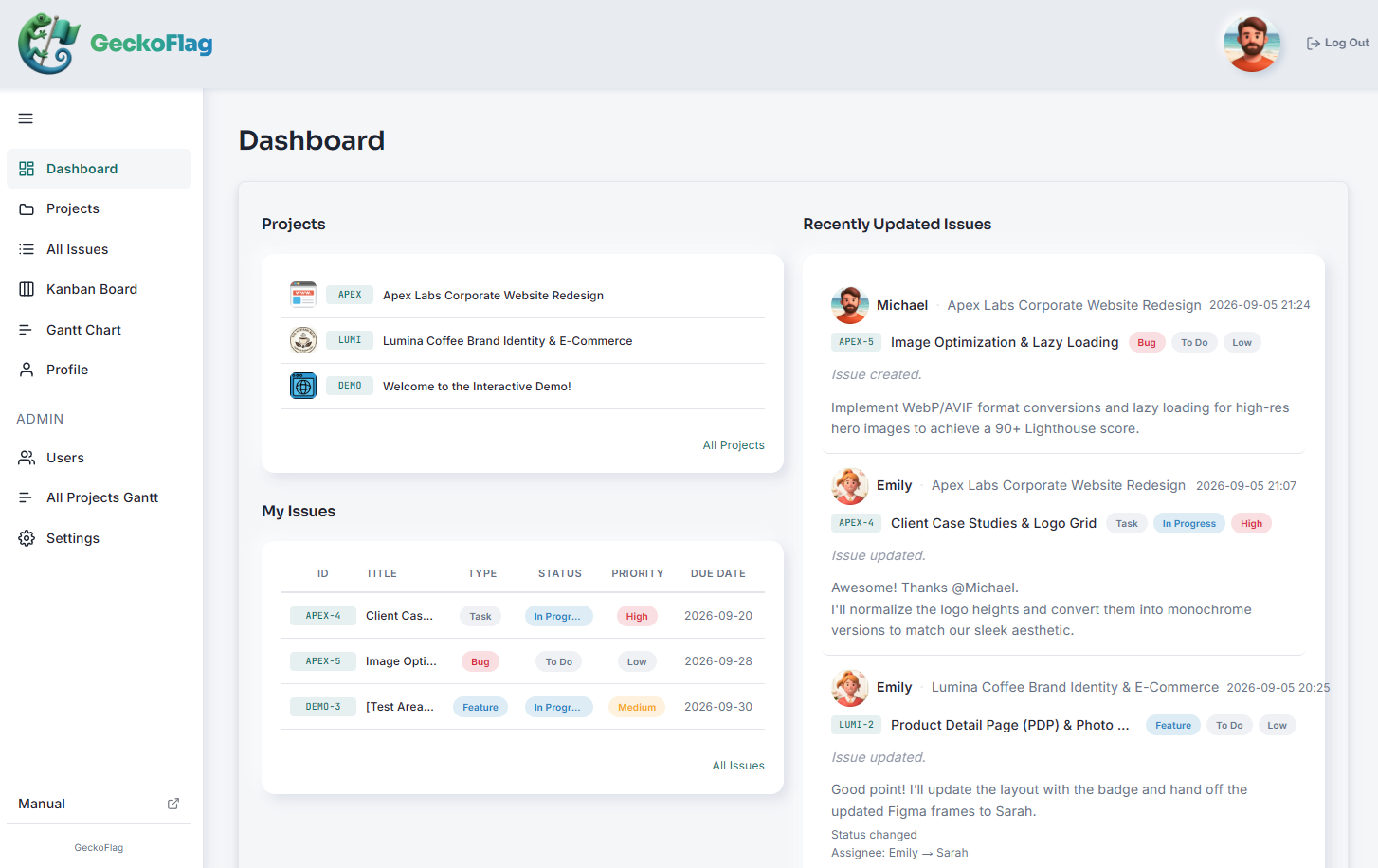Click the Log Out button
The image size is (1378, 868).
pyautogui.click(x=1337, y=43)
